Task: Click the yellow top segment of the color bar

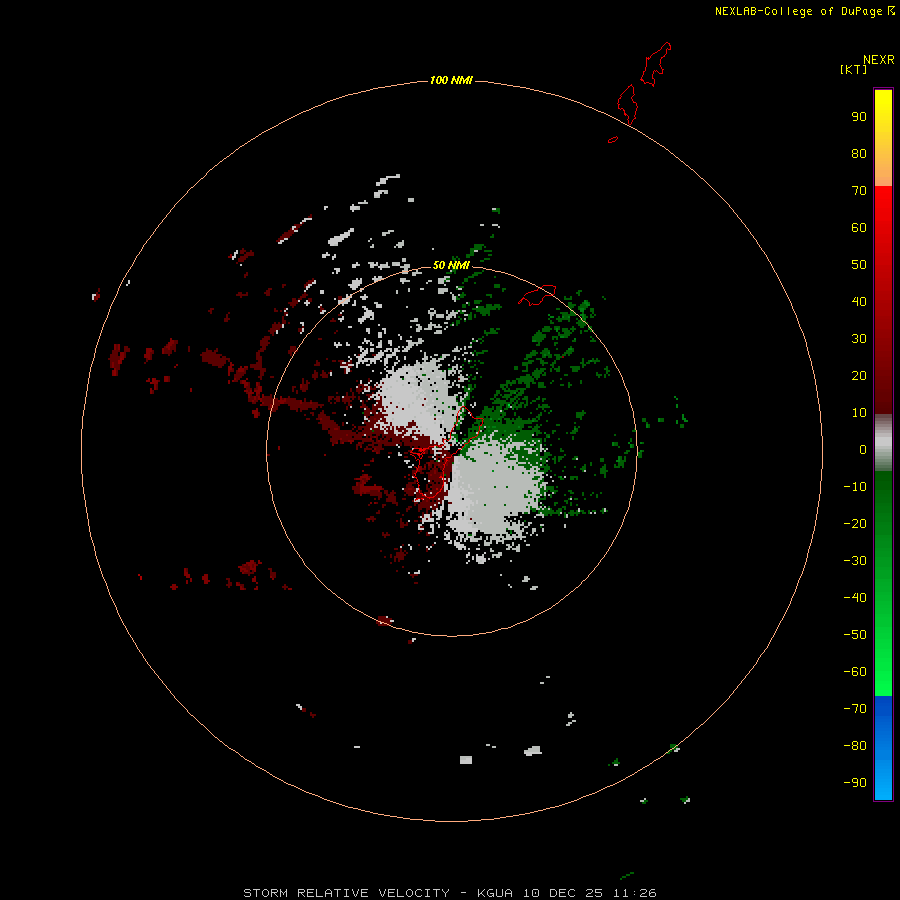Action: click(883, 138)
